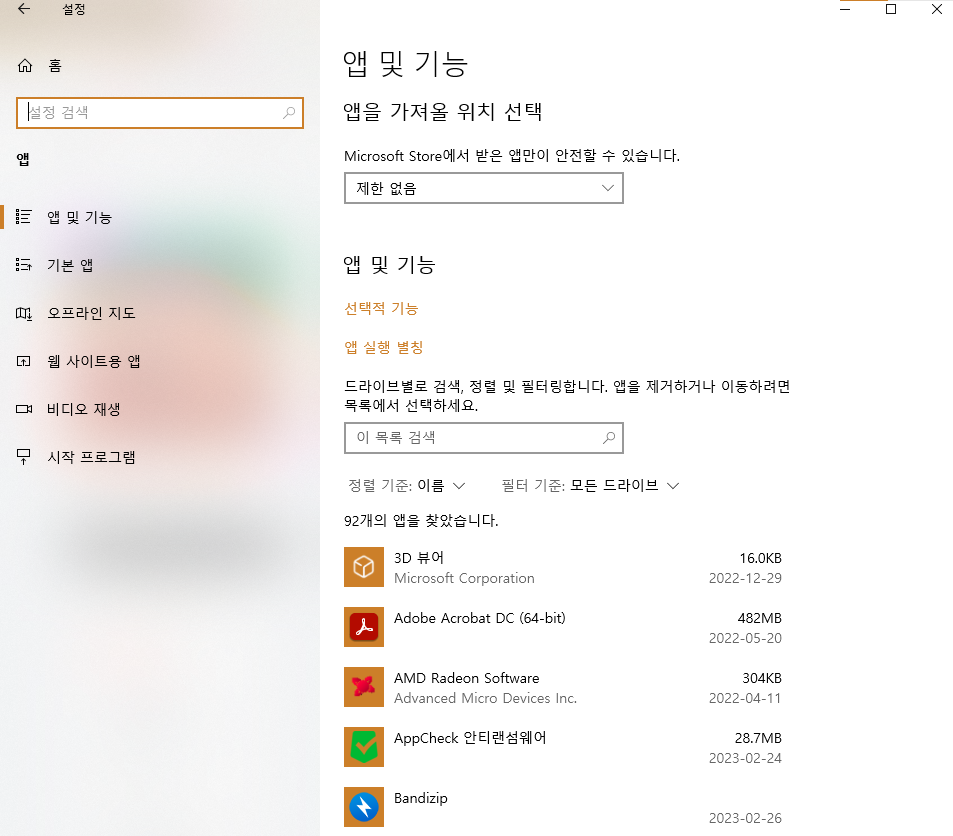The image size is (953, 836).
Task: Focus the 설정 검색 search field
Action: [160, 112]
